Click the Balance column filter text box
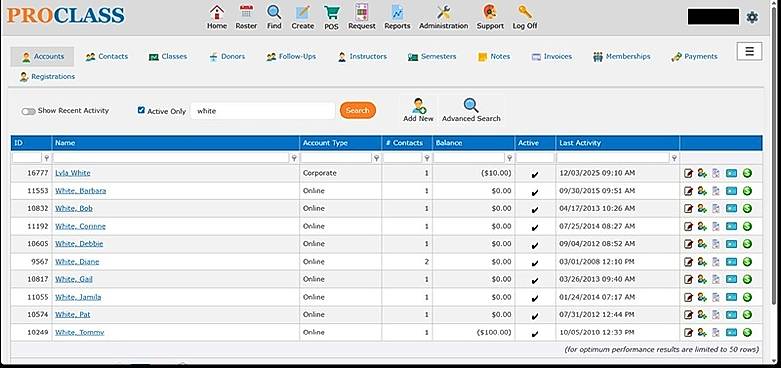This screenshot has width=781, height=368. tap(470, 158)
